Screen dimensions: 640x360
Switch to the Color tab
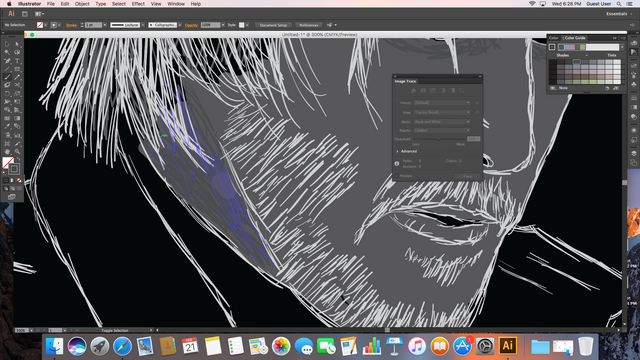553,38
